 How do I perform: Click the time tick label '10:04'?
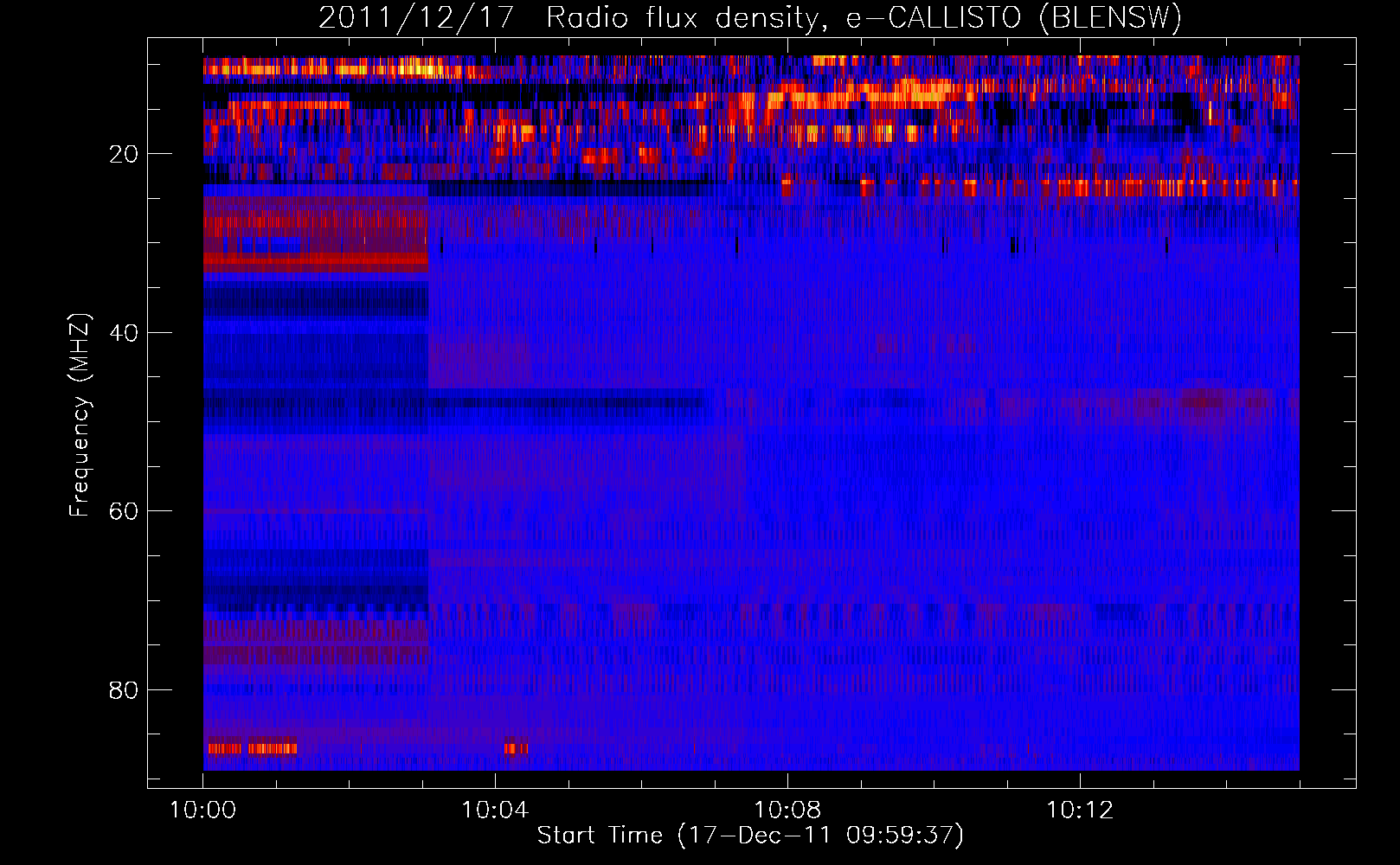coord(495,811)
